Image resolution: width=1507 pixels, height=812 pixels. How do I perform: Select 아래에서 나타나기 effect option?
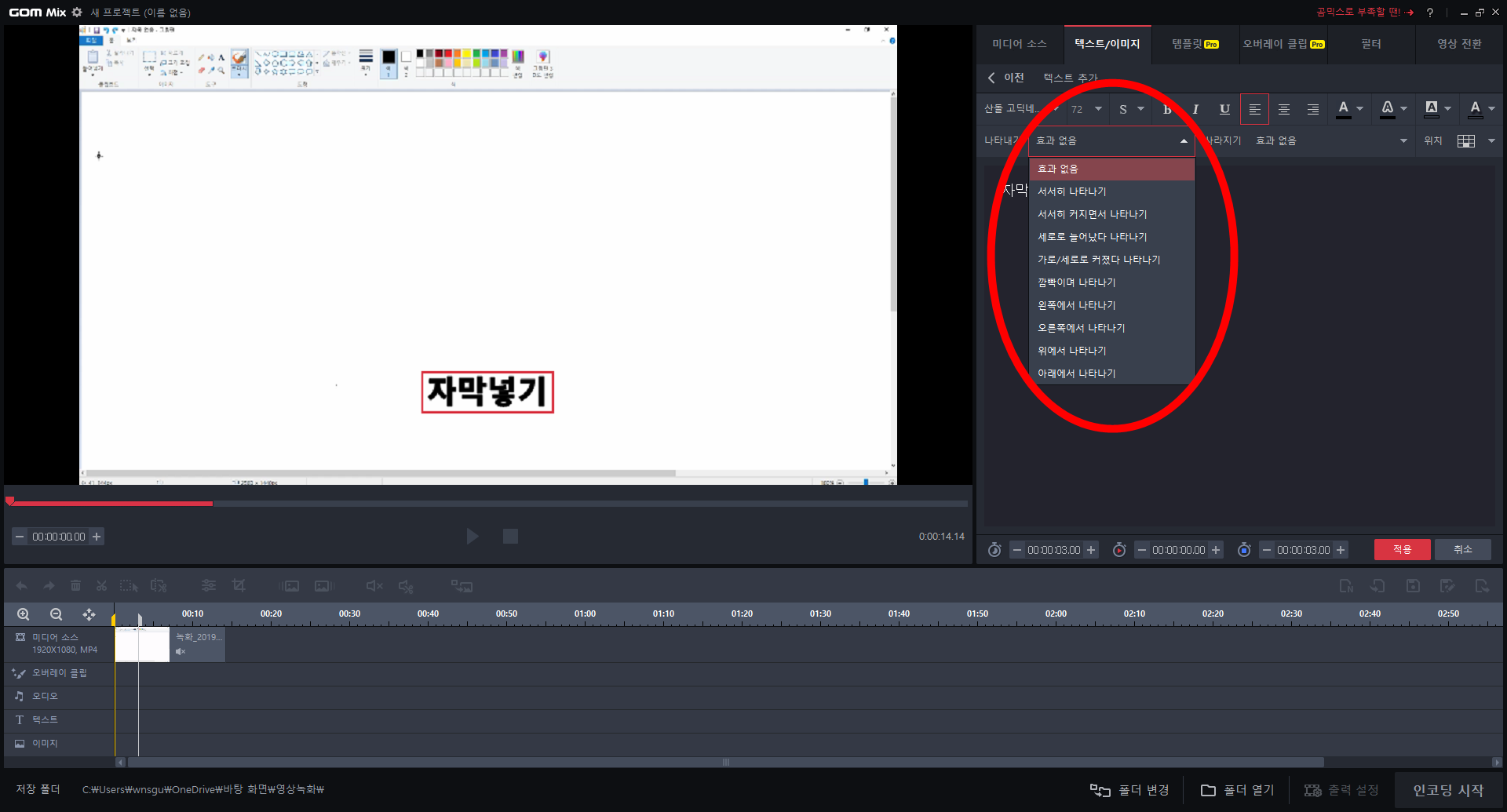1111,373
